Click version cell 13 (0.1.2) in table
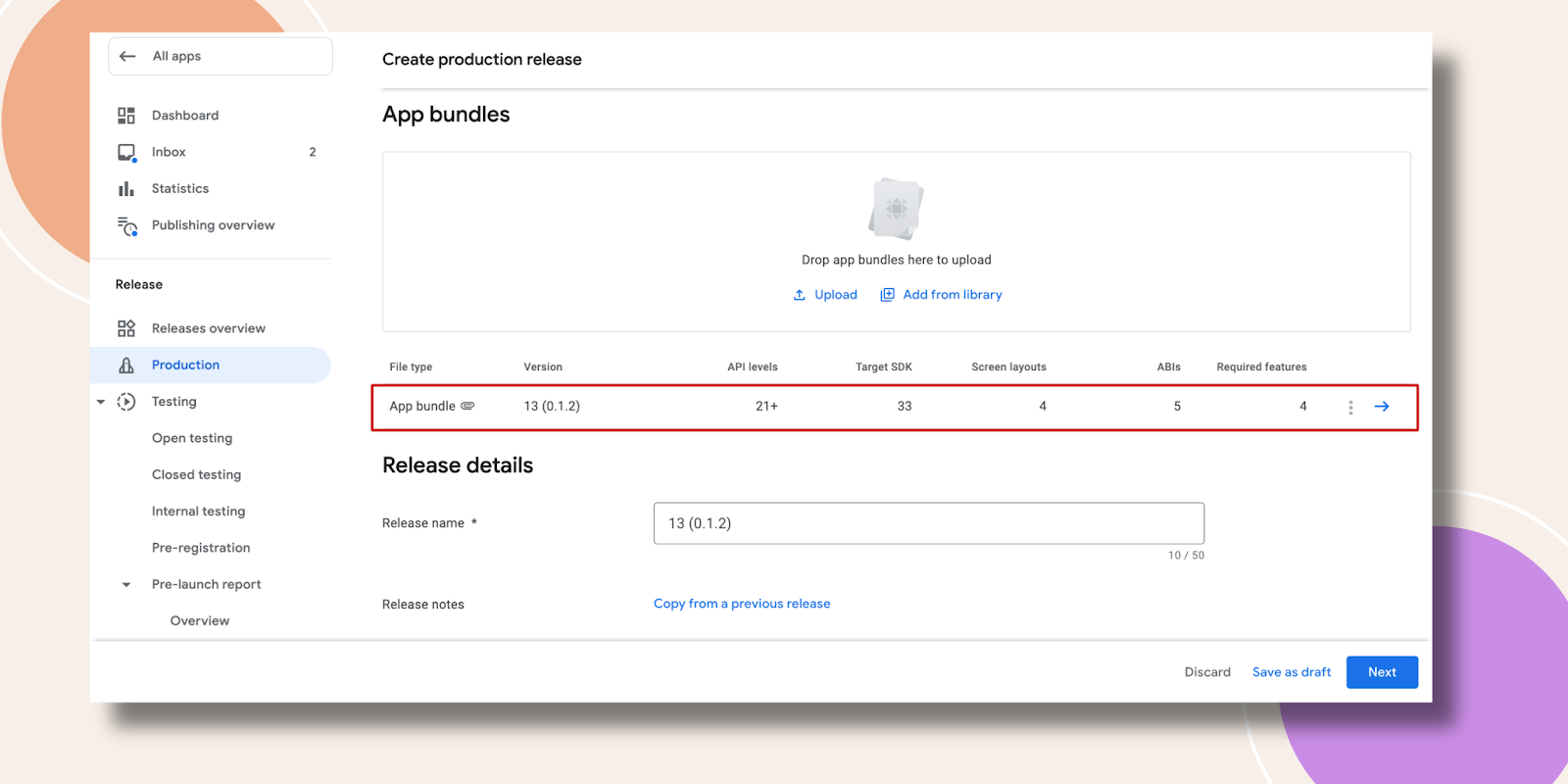 pos(552,407)
